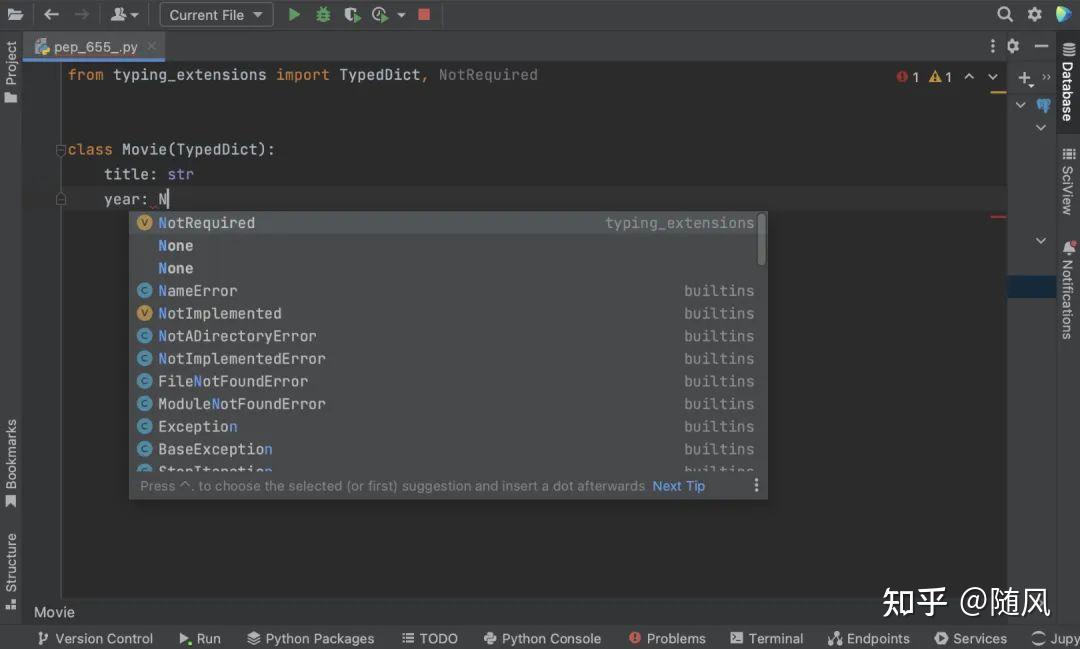1080x649 pixels.
Task: Open the Current File run configuration dropdown
Action: [216, 14]
